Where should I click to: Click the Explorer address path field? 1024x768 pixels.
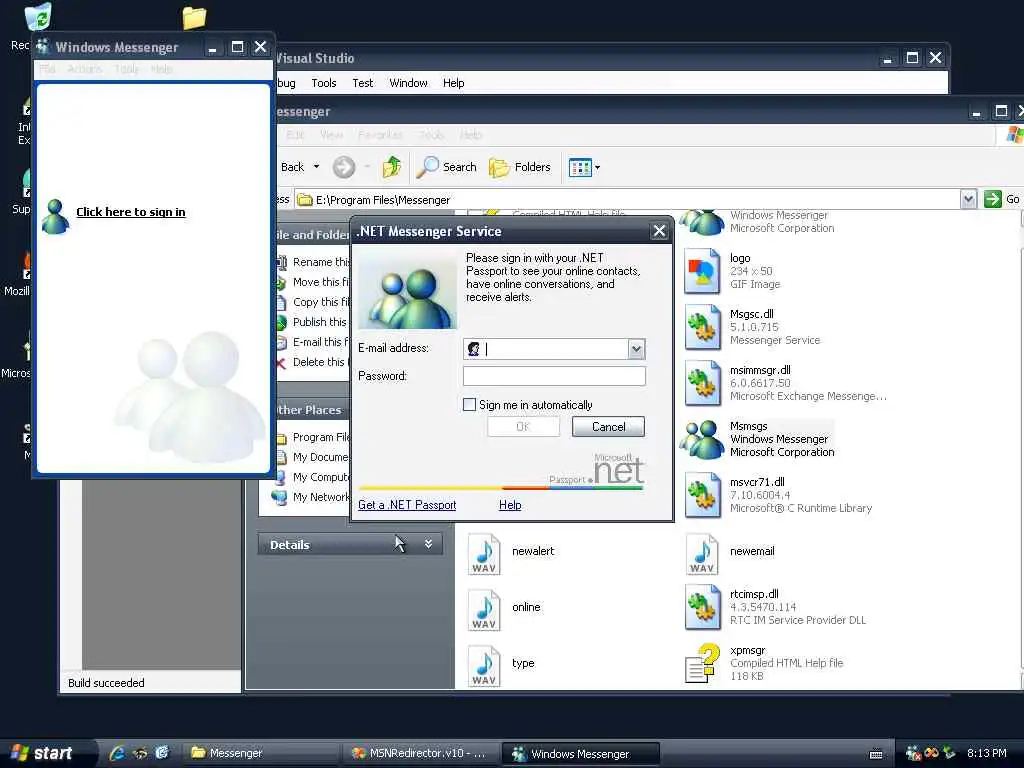pos(627,199)
